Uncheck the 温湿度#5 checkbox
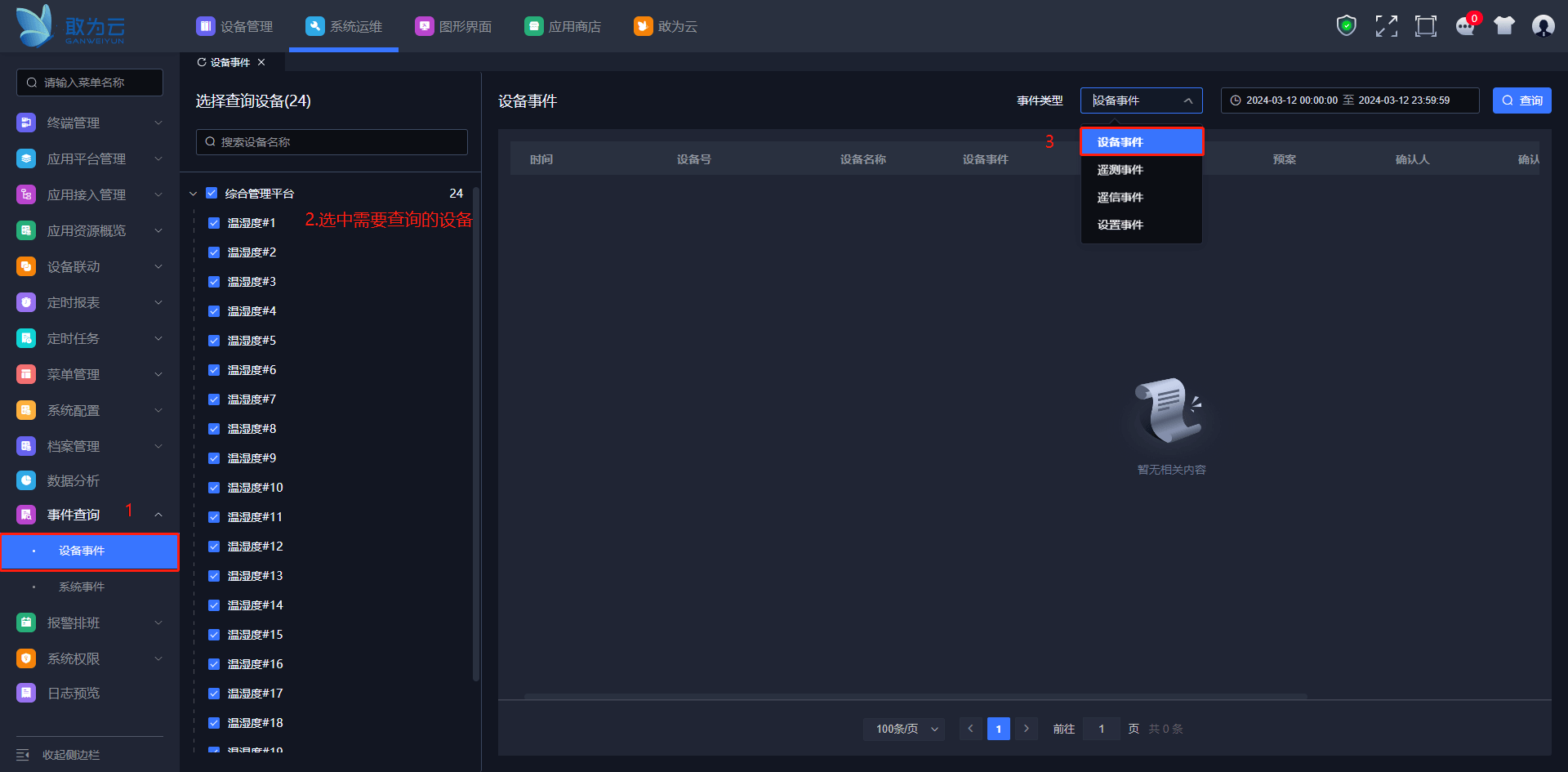The height and width of the screenshot is (772, 1568). (214, 341)
